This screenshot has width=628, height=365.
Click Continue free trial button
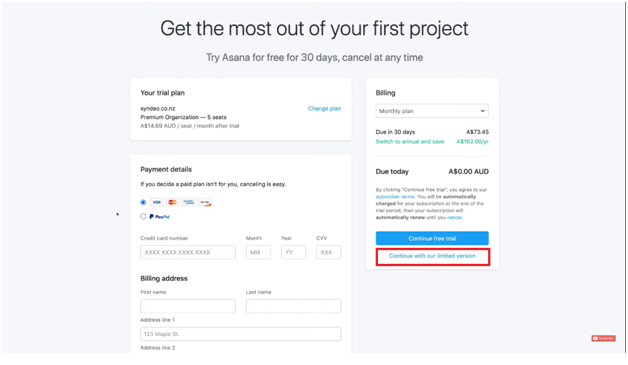[x=432, y=238]
